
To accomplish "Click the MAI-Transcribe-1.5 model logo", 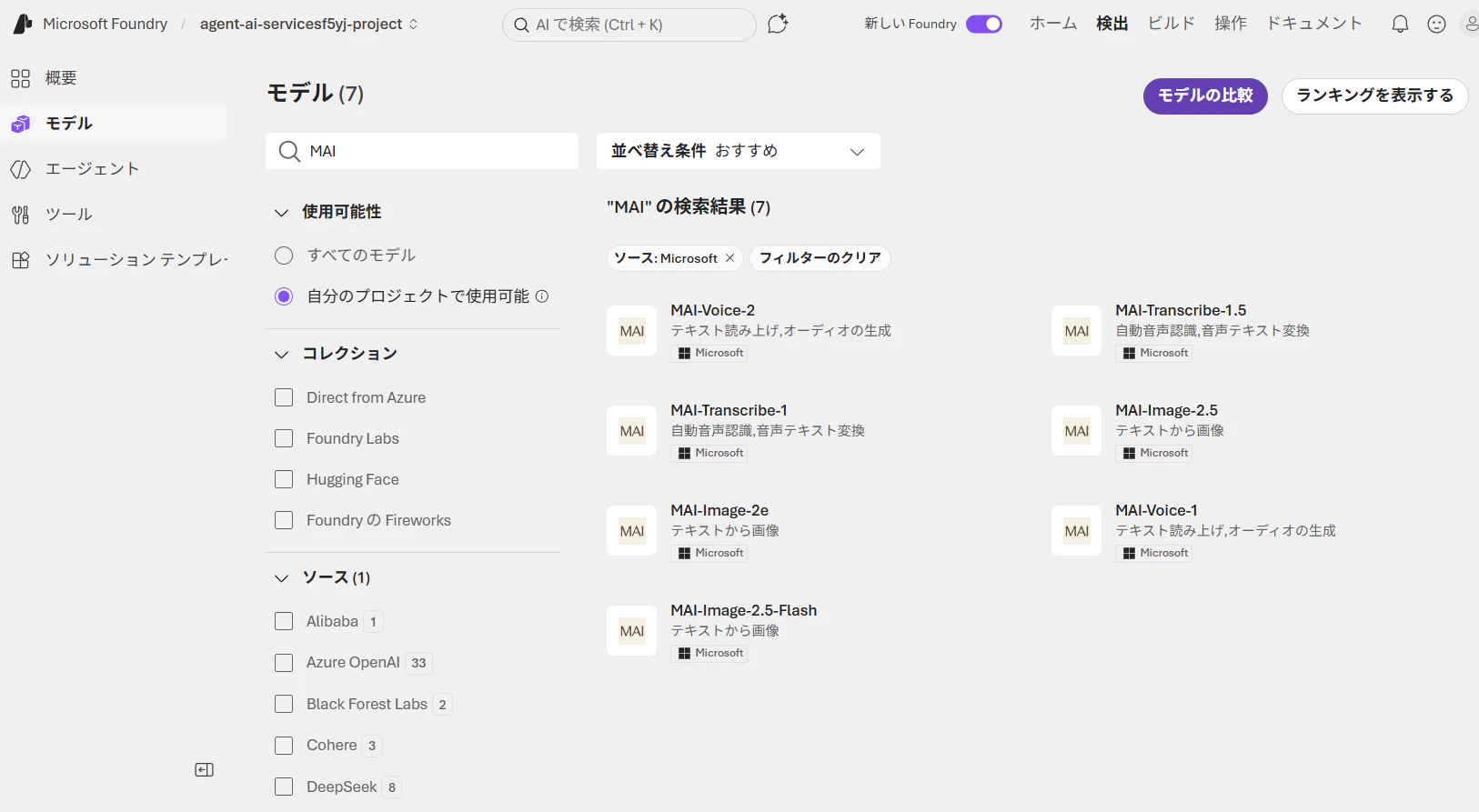I will tap(1077, 331).
